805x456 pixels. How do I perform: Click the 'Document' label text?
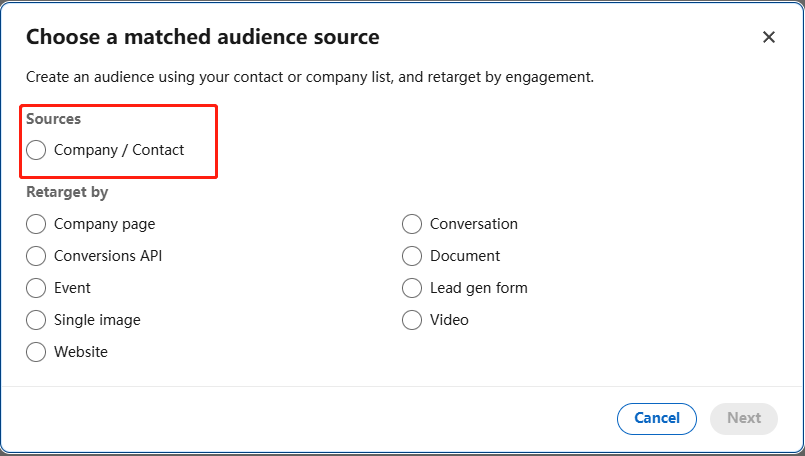(465, 256)
